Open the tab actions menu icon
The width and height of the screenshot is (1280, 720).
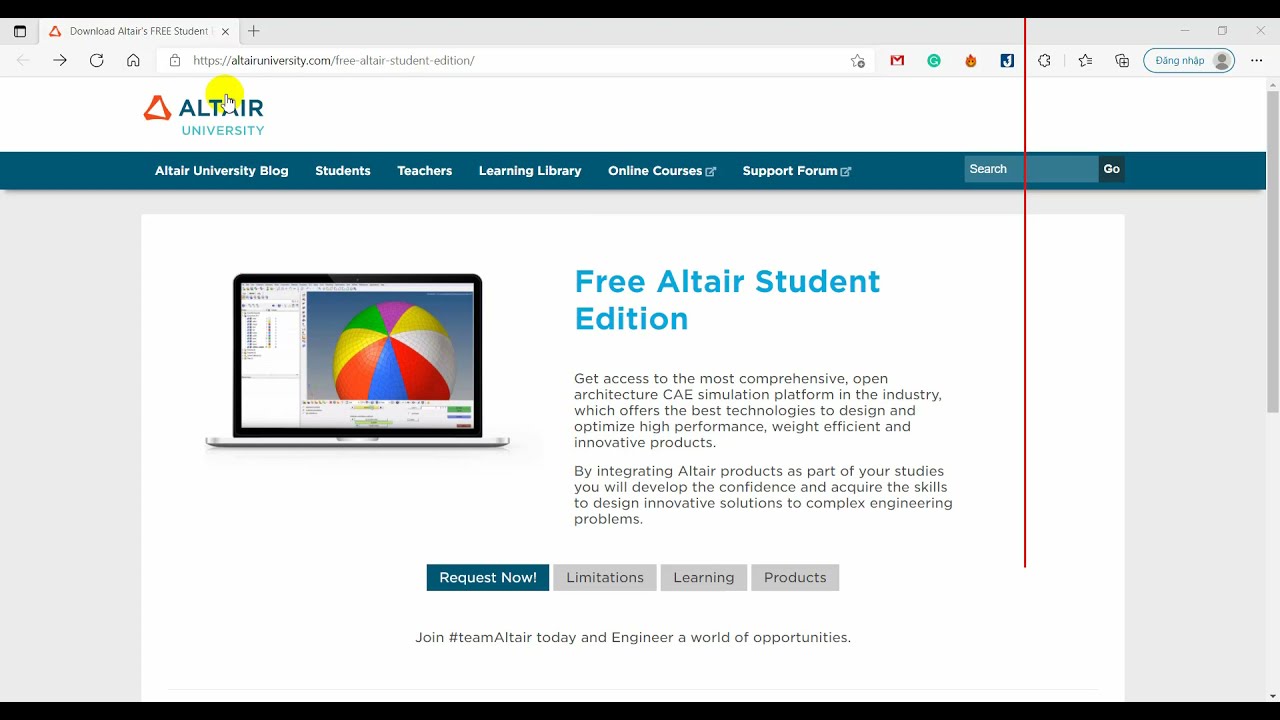click(20, 31)
